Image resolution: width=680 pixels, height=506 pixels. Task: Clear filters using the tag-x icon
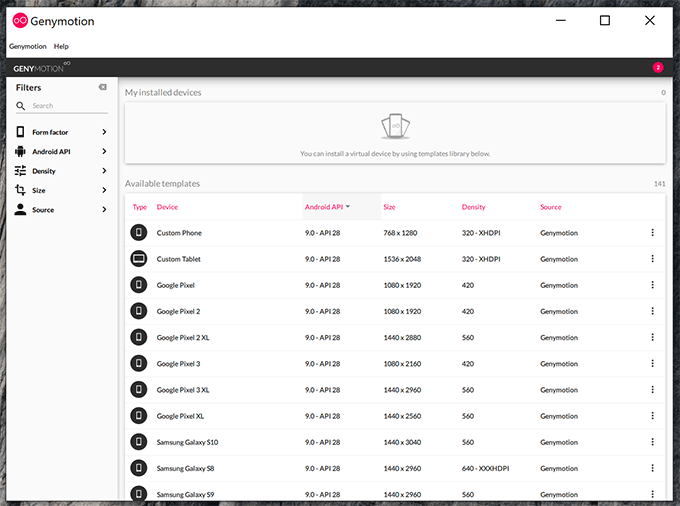click(102, 88)
